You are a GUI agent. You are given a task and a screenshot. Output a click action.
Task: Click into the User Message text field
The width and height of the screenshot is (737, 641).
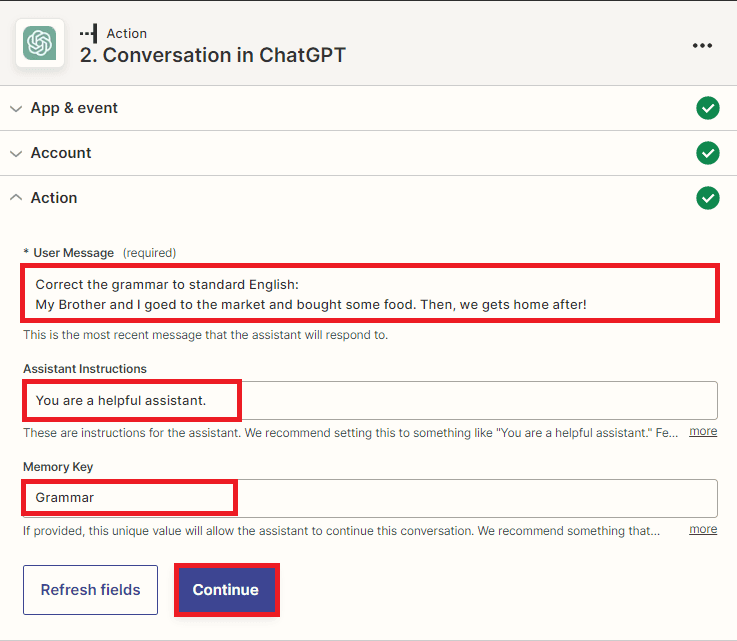point(370,294)
